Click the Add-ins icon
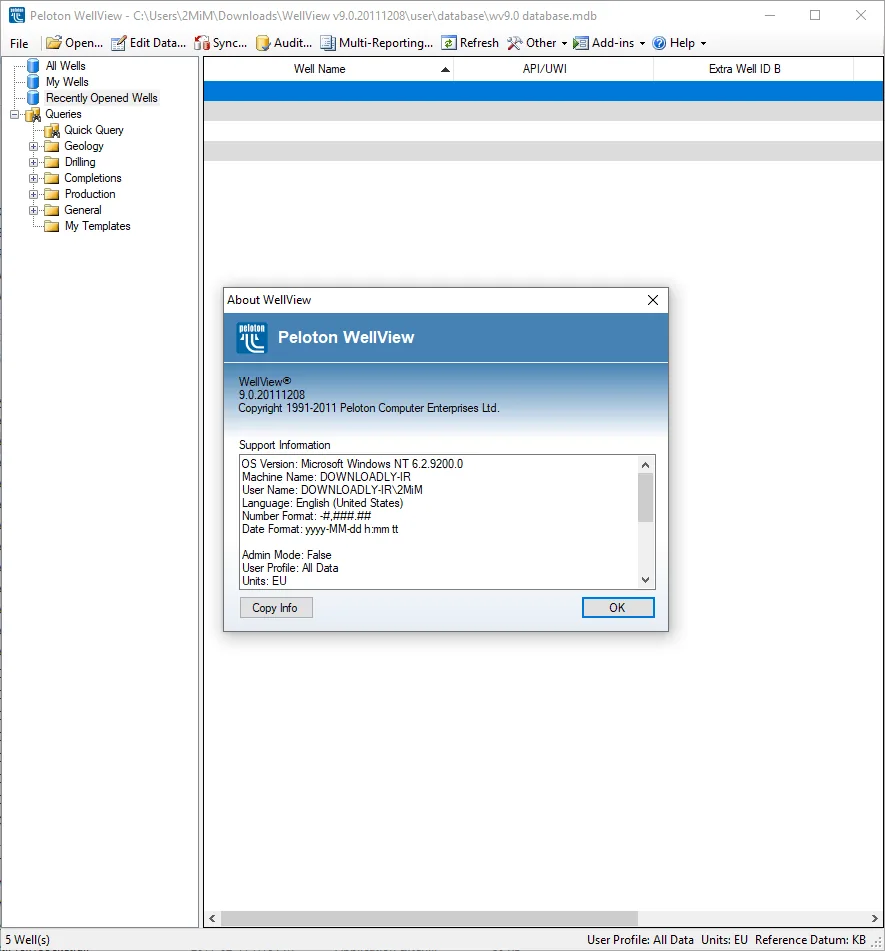The width and height of the screenshot is (885, 951). click(580, 42)
